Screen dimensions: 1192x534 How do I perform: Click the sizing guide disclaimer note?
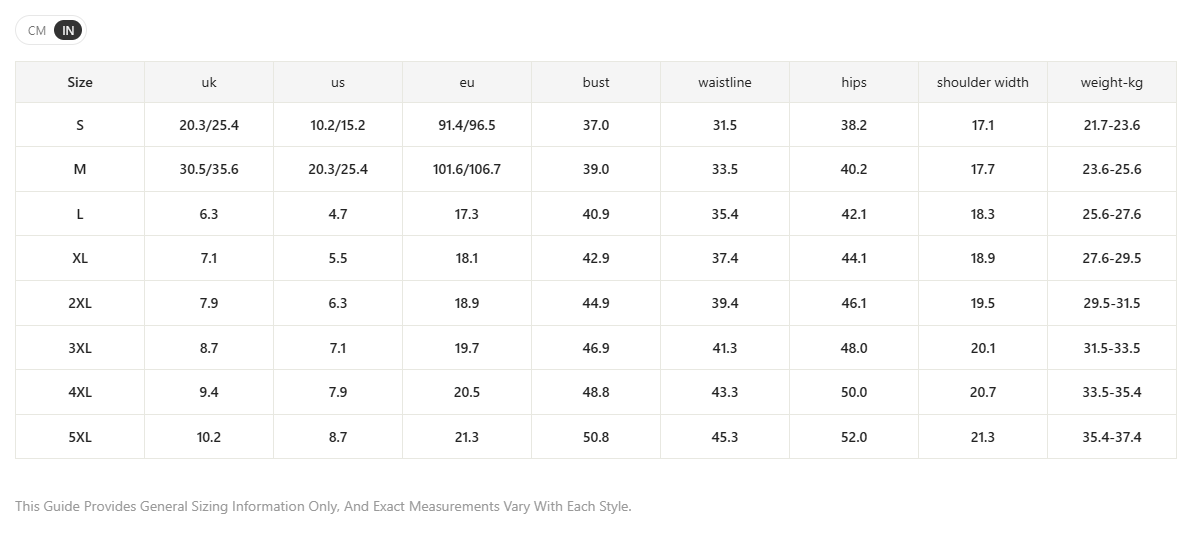tap(323, 506)
